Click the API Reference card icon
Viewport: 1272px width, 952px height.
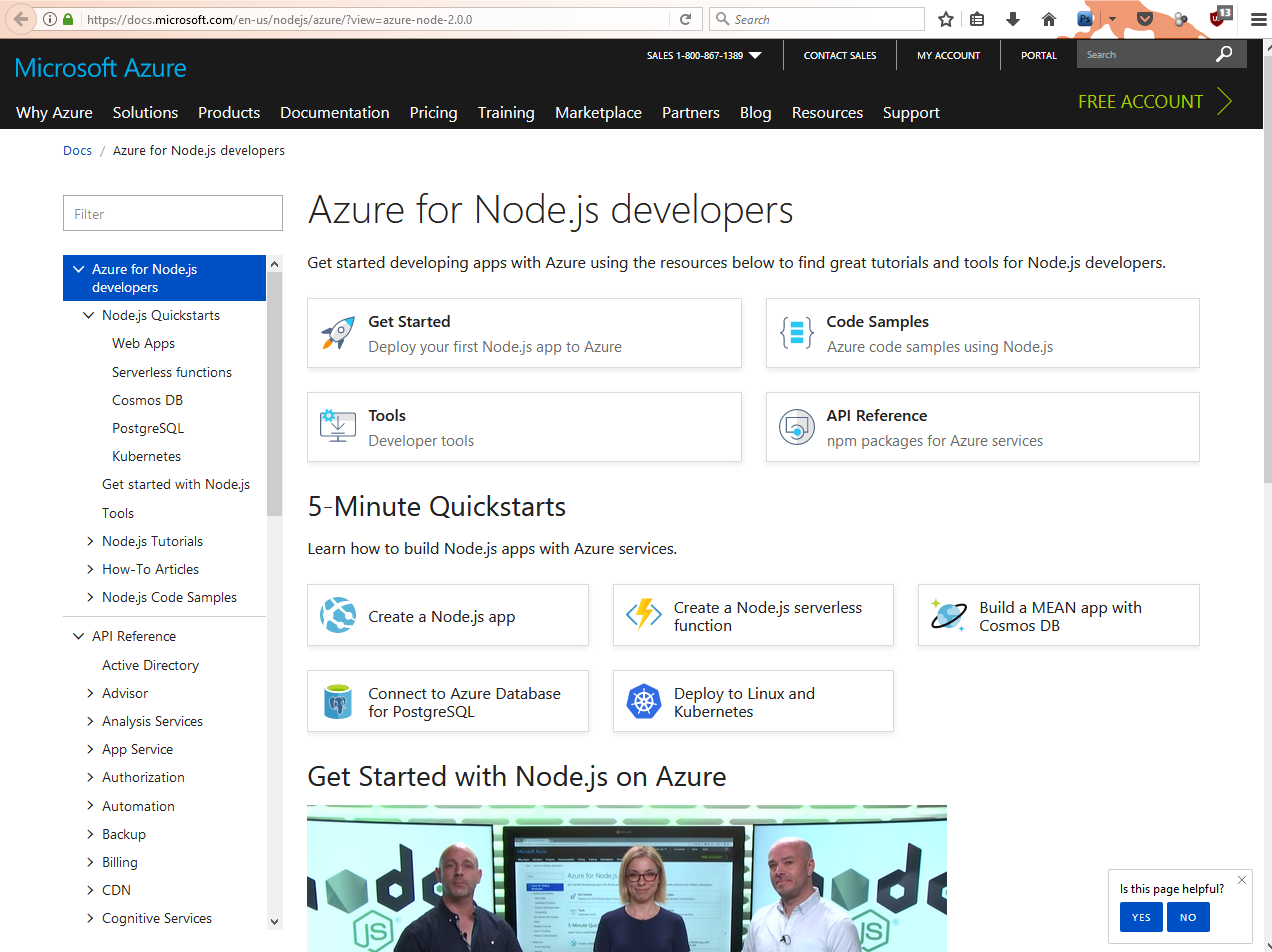tap(797, 427)
